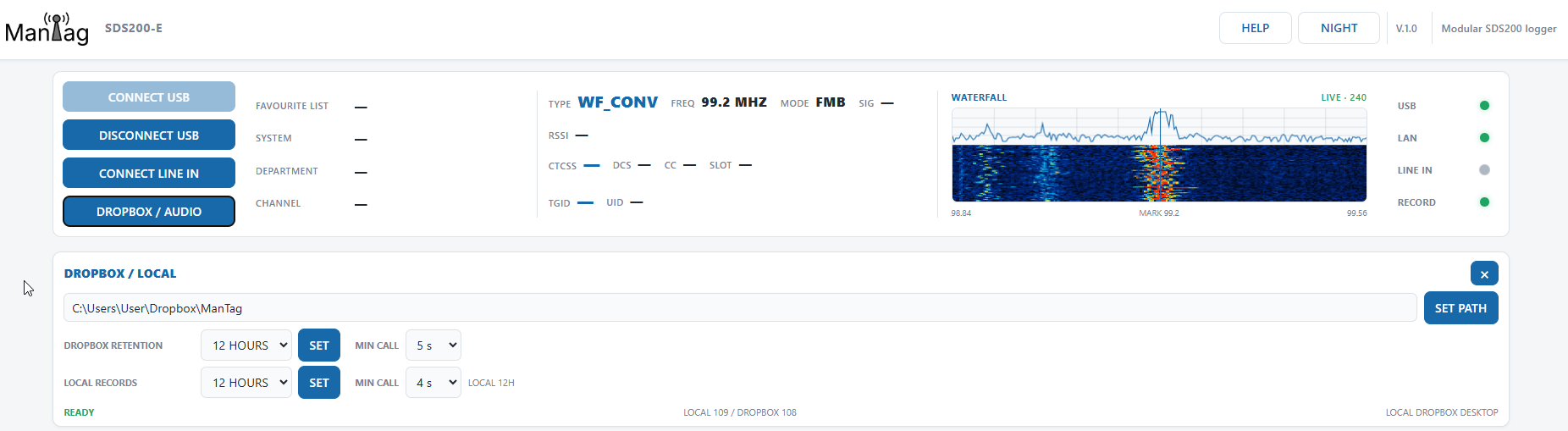This screenshot has height=431, width=1568.
Task: Click the Dropbox path input field
Action: click(x=740, y=308)
